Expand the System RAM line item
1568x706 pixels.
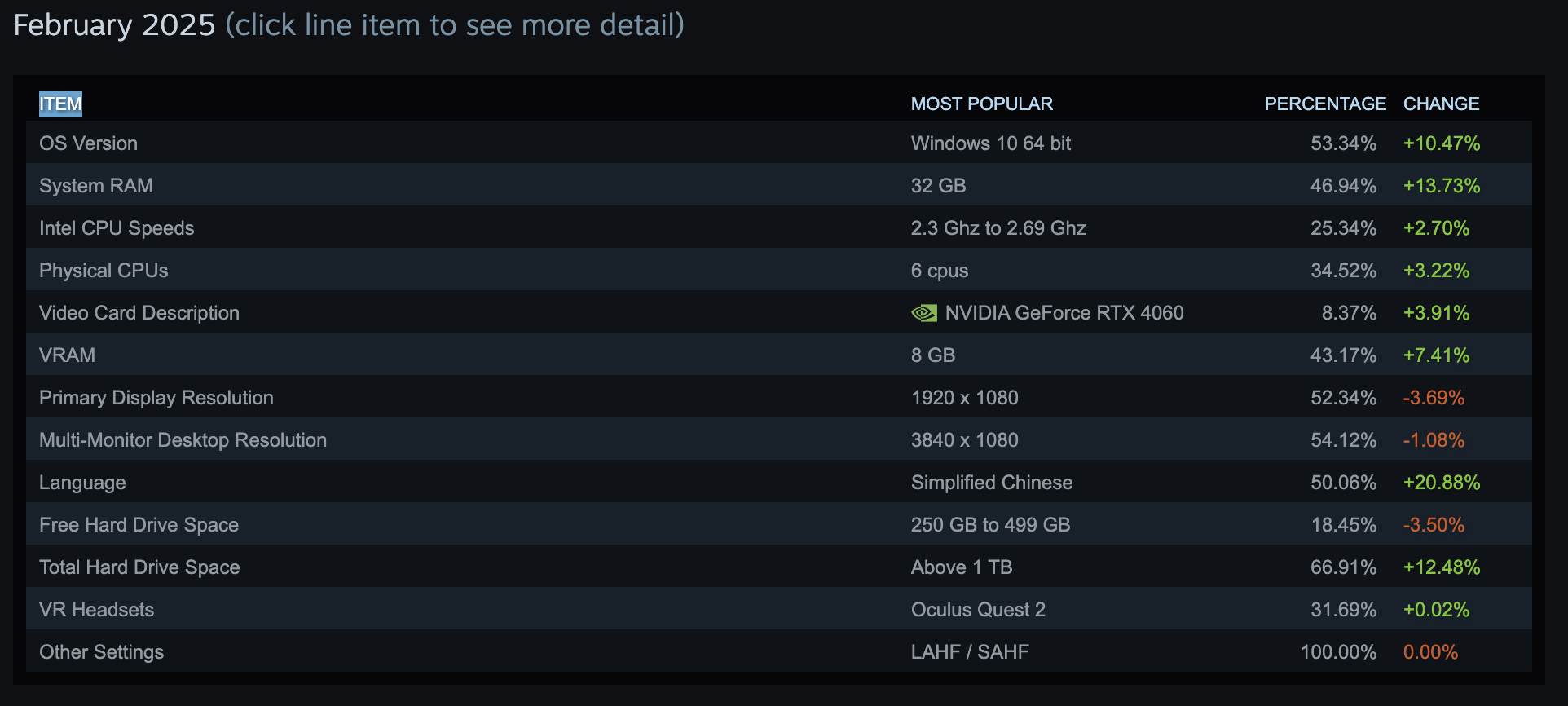click(96, 186)
